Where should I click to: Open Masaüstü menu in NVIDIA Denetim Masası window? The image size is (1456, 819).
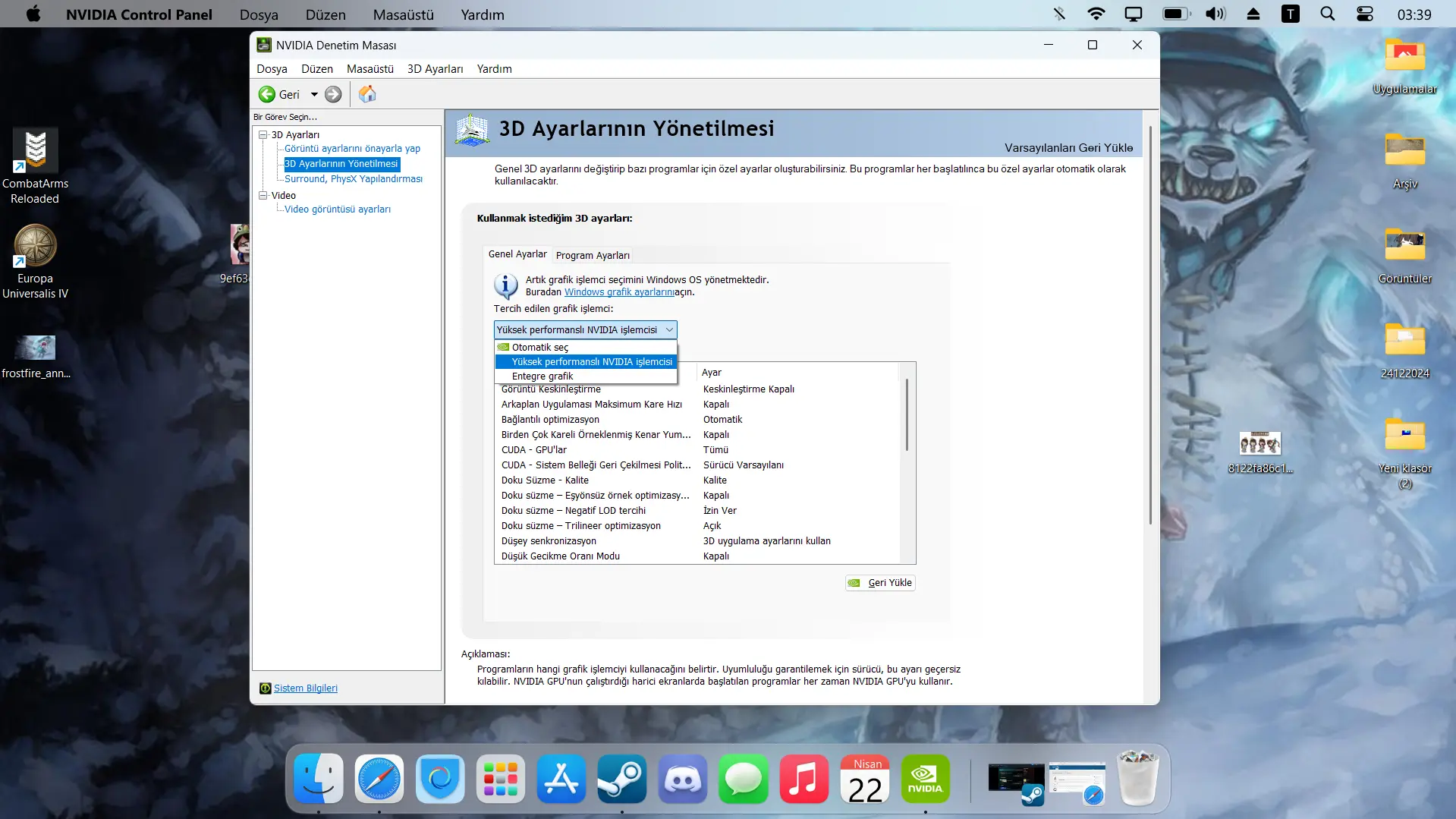pos(370,69)
